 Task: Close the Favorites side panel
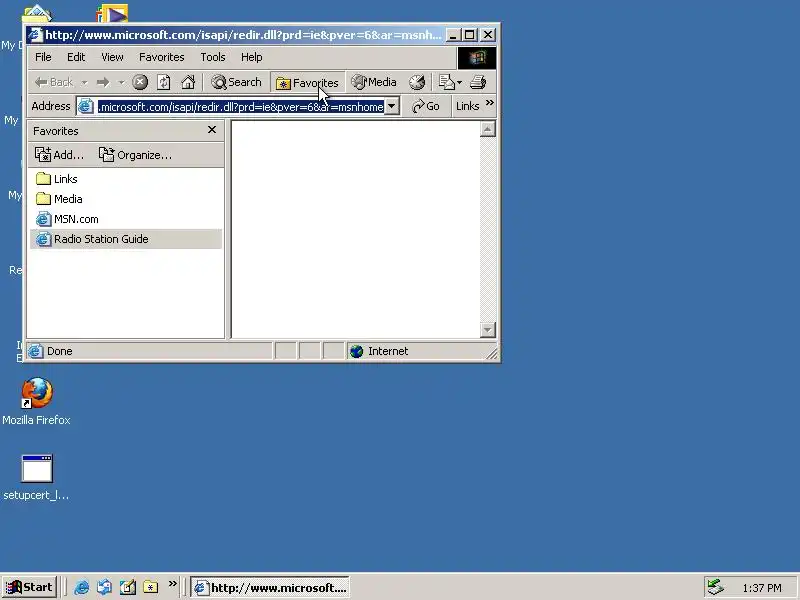212,130
